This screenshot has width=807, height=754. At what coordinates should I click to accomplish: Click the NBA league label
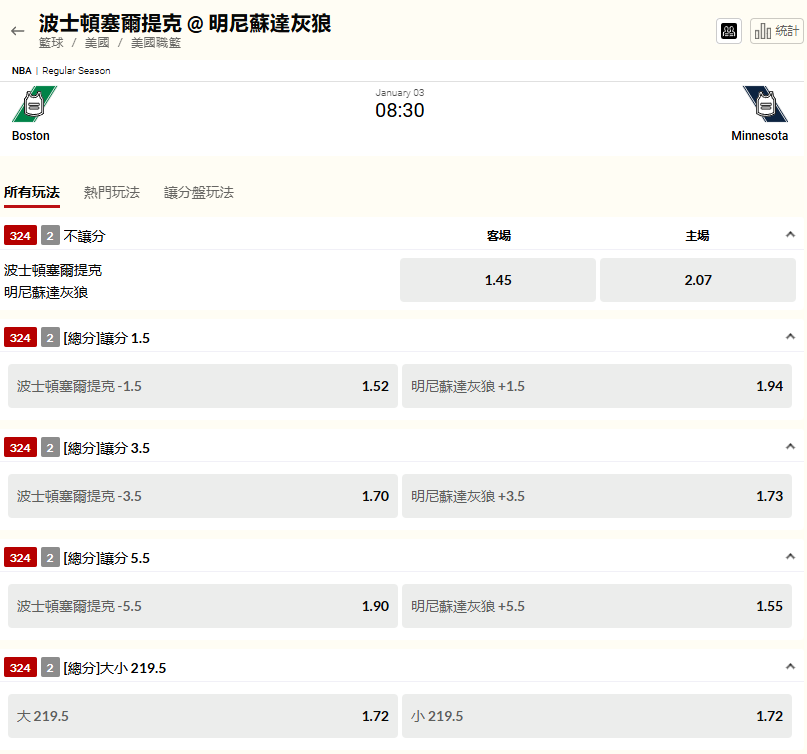(x=22, y=71)
